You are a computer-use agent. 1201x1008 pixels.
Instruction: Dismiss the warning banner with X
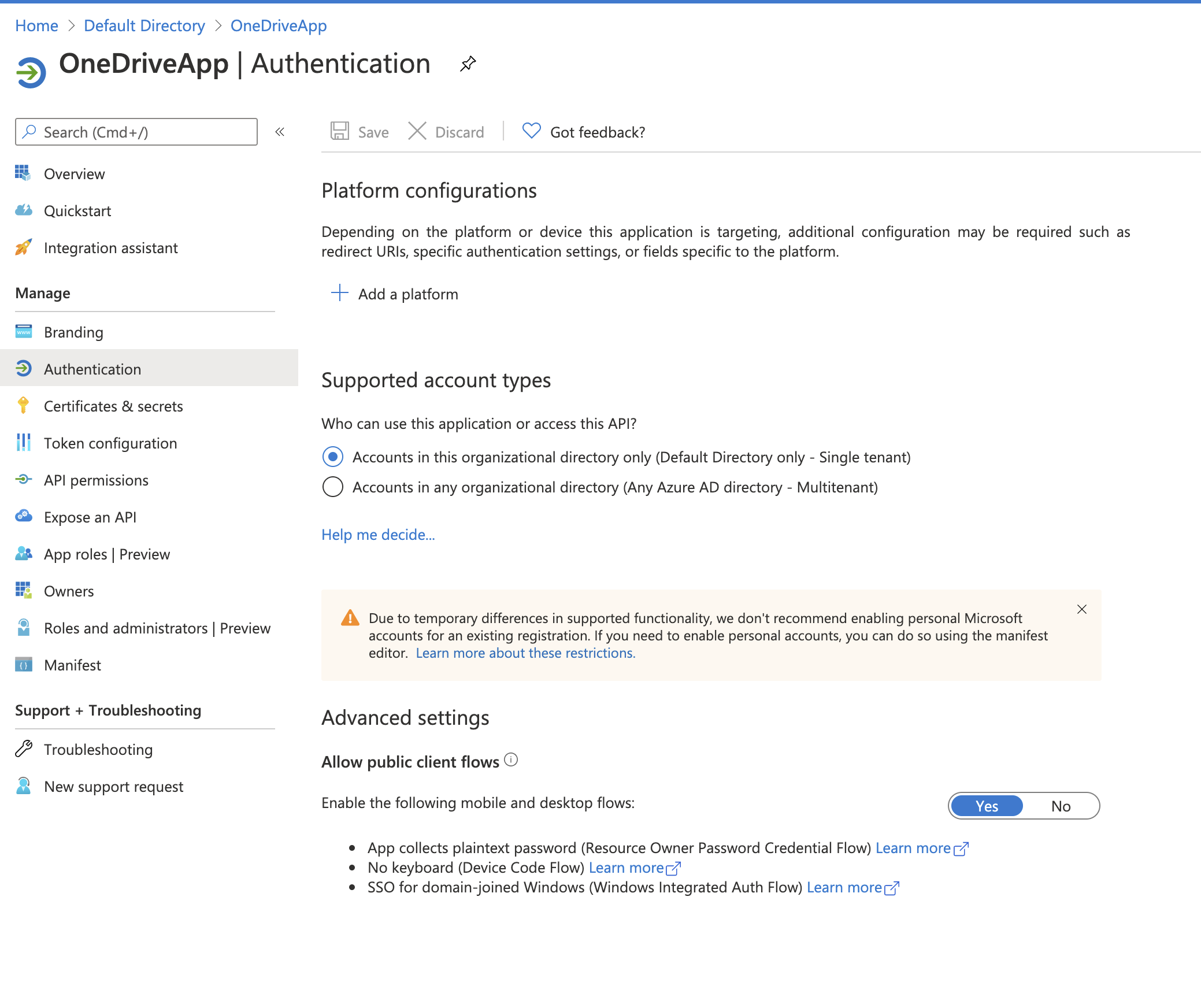1082,609
